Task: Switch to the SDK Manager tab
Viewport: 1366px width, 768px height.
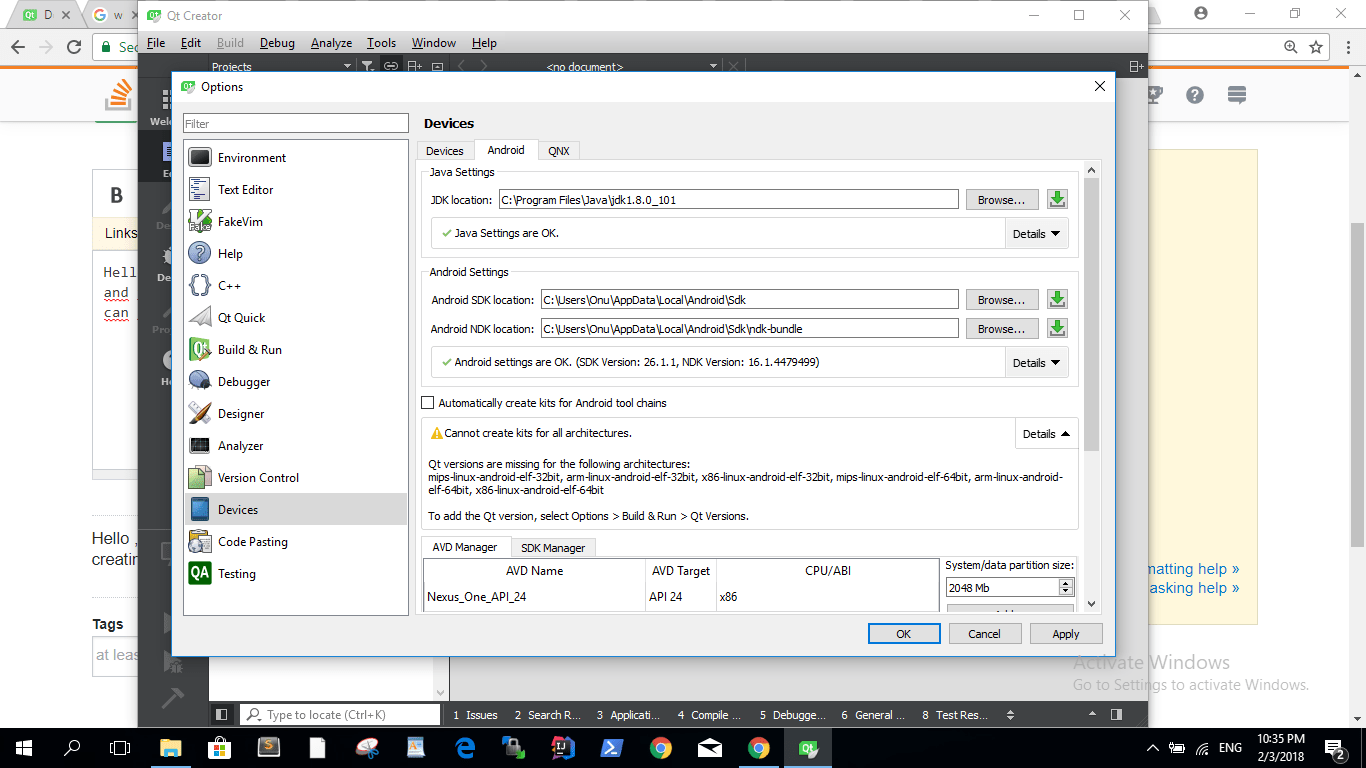Action: click(x=553, y=548)
